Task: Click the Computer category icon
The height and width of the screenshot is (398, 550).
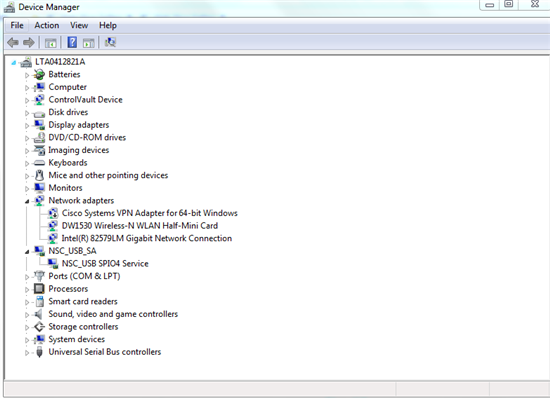Action: 39,87
